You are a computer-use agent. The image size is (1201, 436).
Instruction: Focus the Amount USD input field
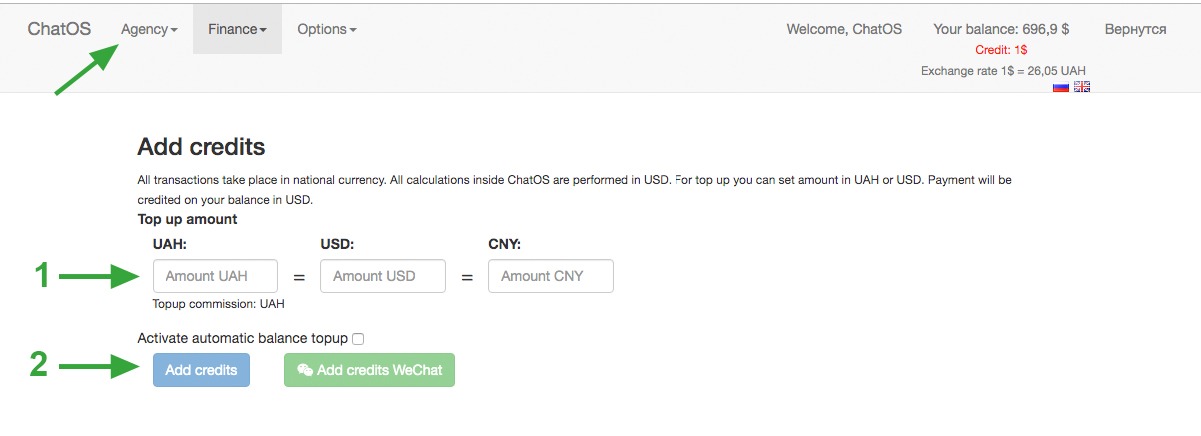383,276
